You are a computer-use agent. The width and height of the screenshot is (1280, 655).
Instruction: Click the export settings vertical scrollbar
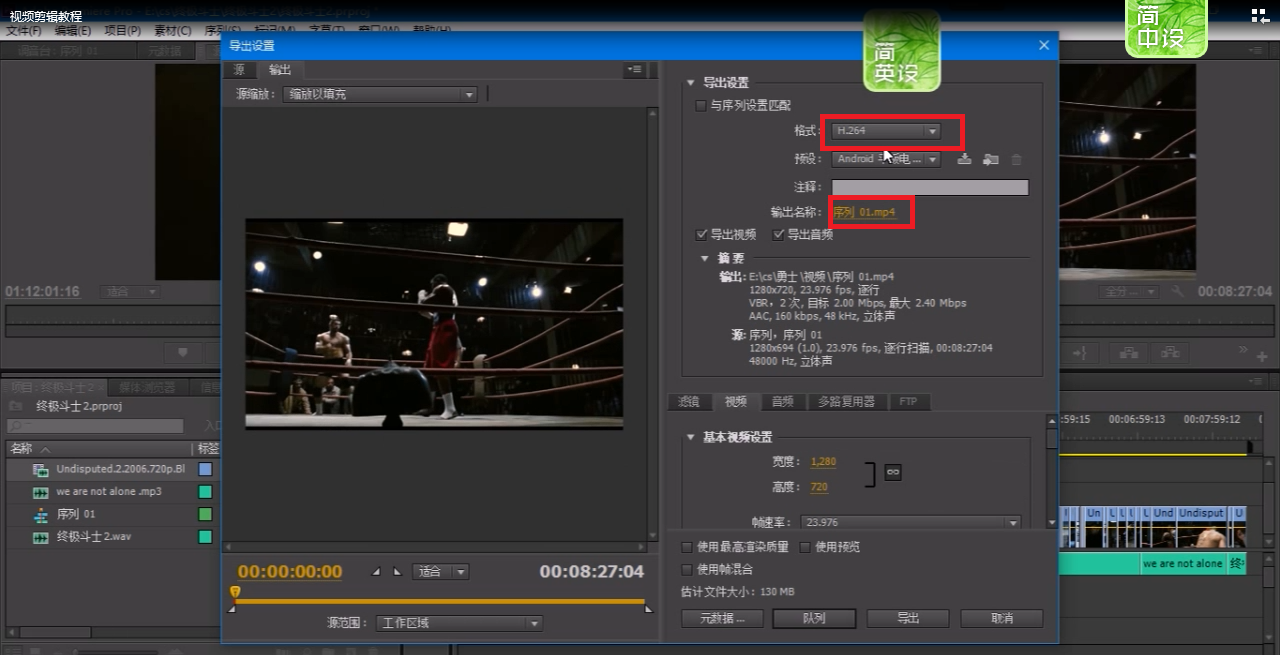[1051, 470]
